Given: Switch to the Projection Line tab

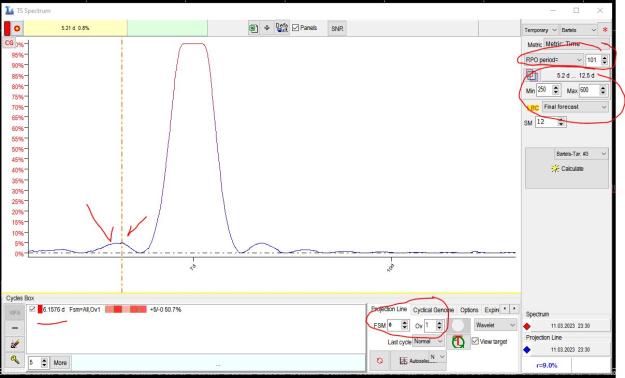Looking at the screenshot, I should pyautogui.click(x=389, y=309).
